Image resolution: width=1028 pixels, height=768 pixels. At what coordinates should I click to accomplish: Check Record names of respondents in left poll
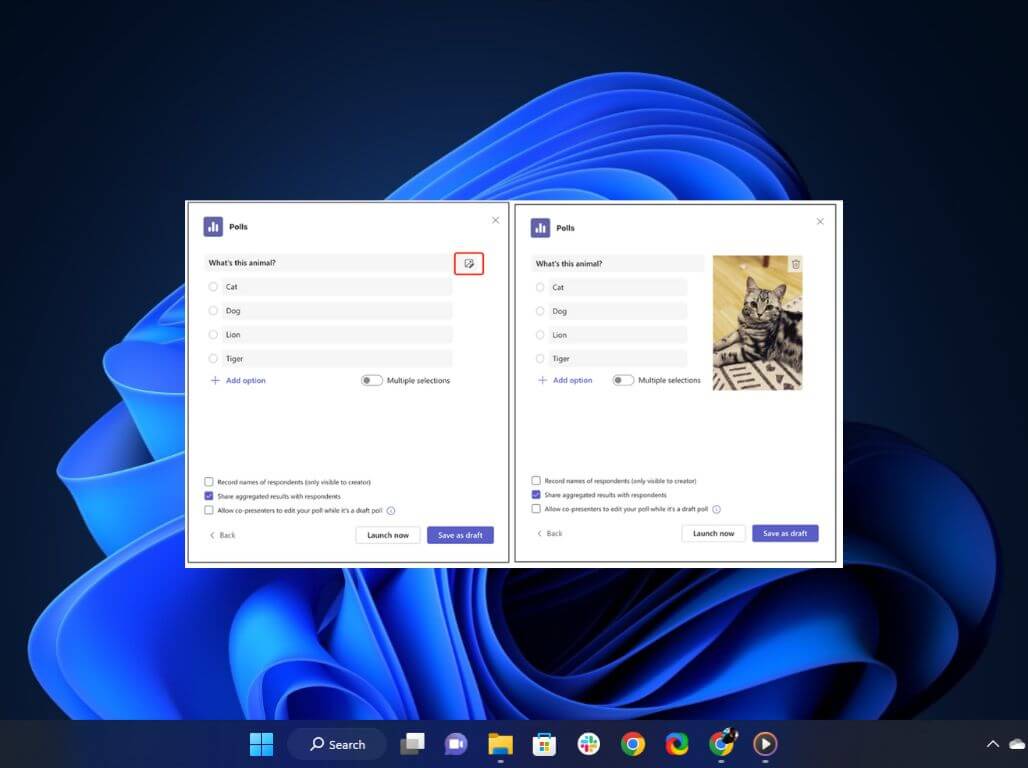tap(209, 482)
